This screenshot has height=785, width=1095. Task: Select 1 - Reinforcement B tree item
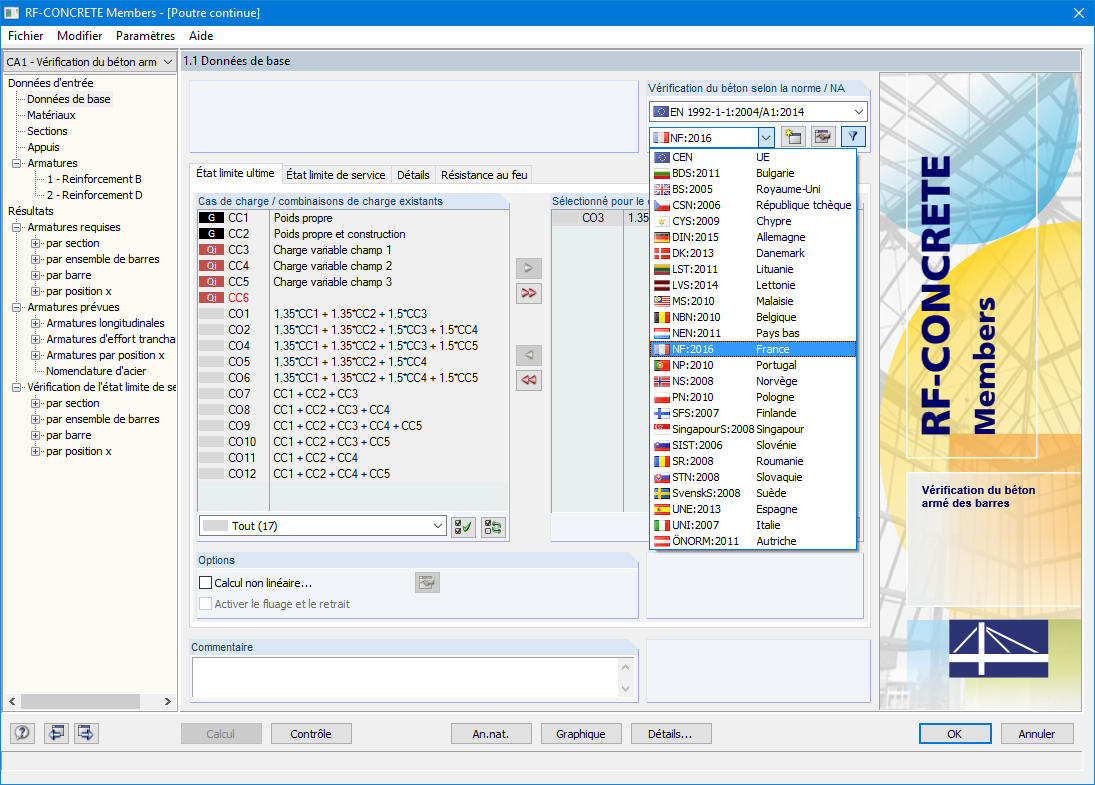coord(94,179)
